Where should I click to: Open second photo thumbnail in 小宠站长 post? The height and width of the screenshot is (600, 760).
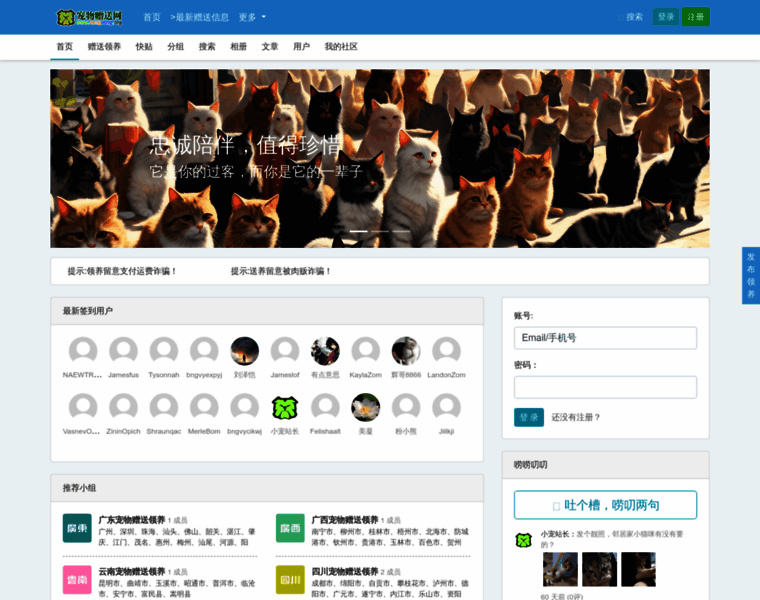(600, 569)
